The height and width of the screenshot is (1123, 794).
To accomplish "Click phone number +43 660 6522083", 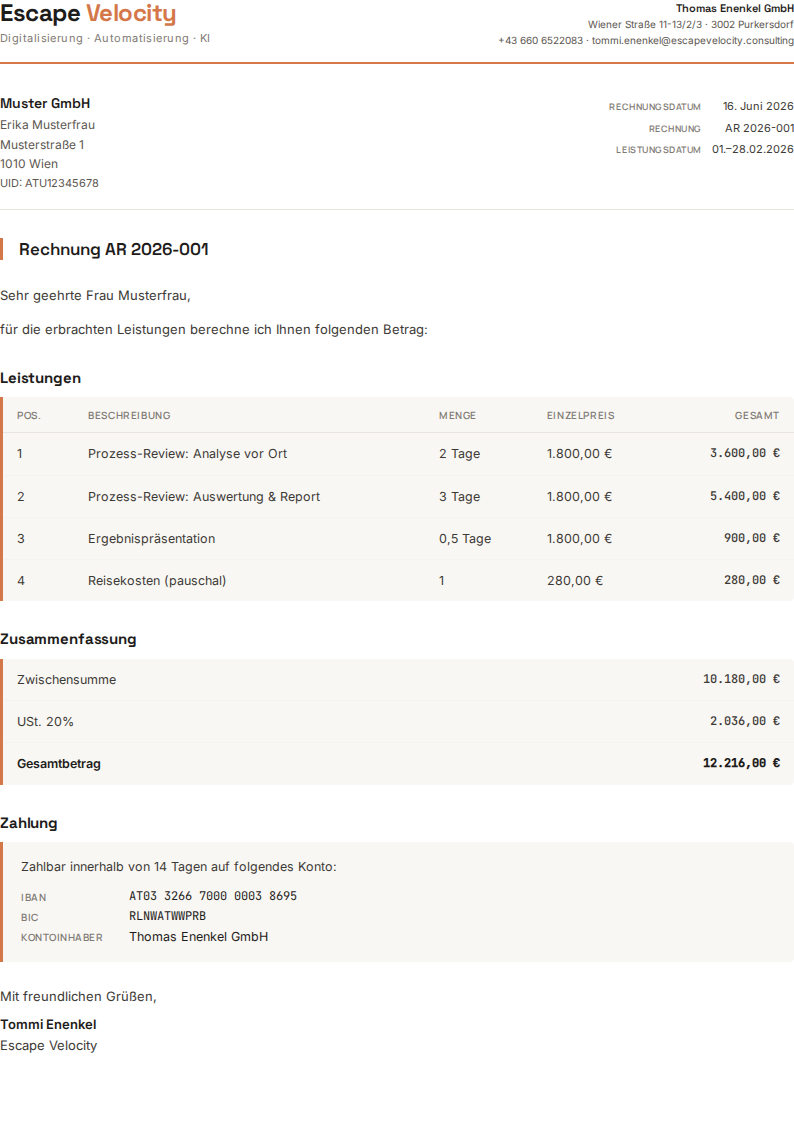I will pos(541,41).
